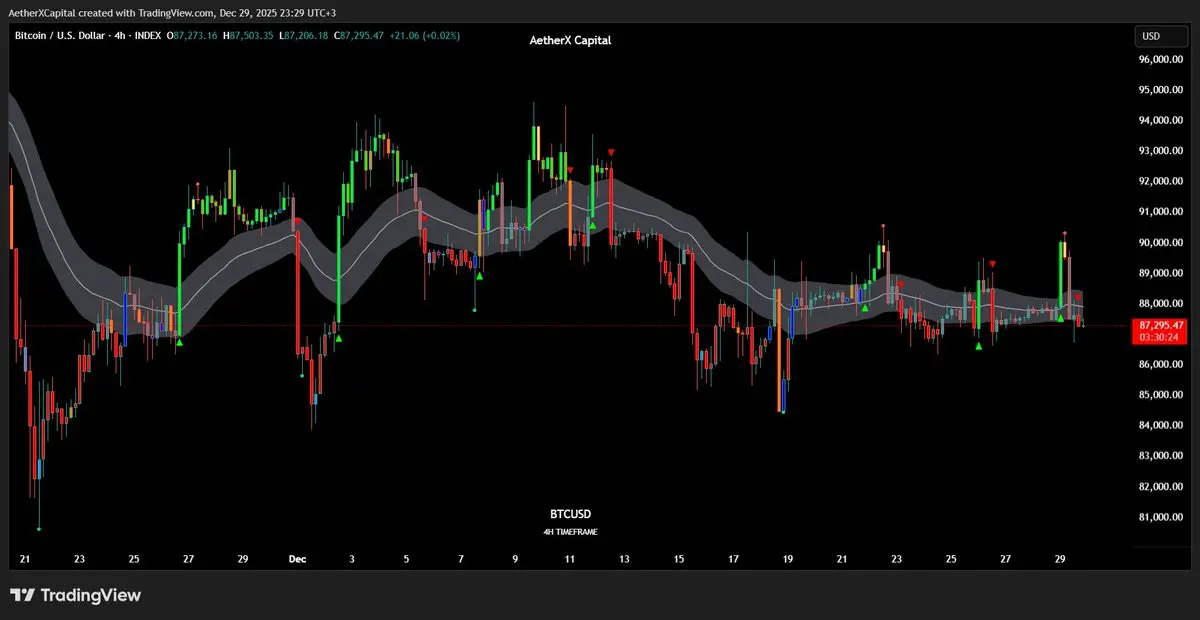Click the red current price label 87,295.47
Viewport: 1200px width, 620px height.
coord(1161,325)
